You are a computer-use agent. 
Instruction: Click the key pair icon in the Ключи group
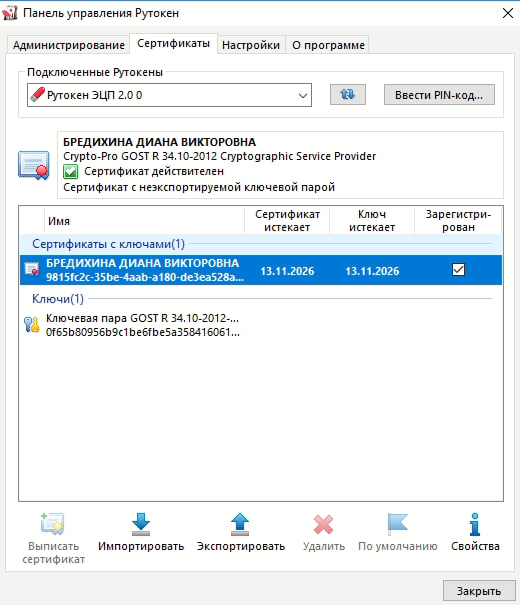coord(32,324)
